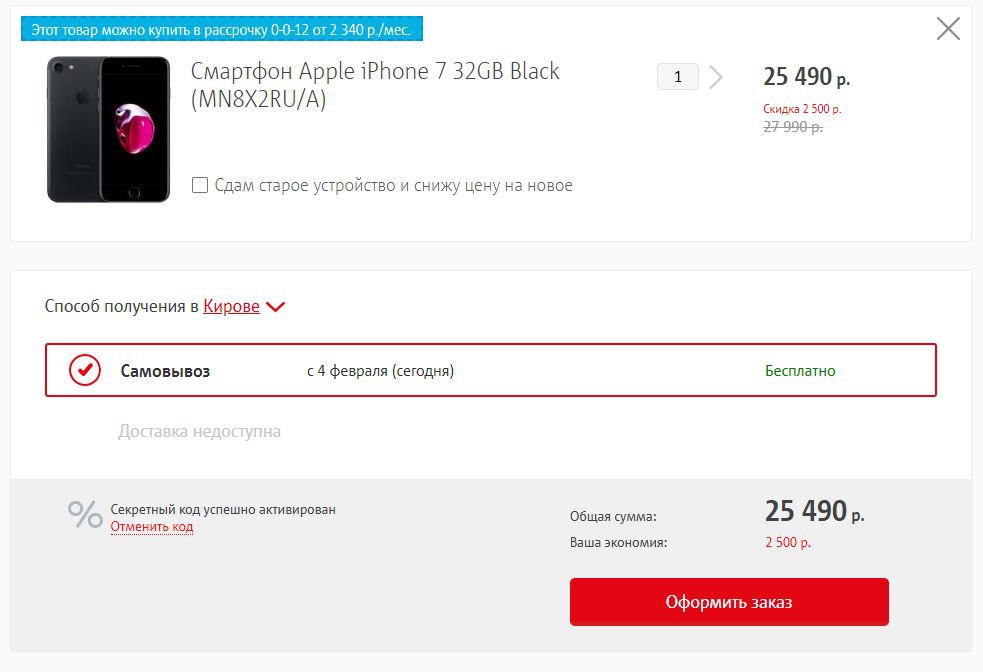Select the 'Самовывоз' pickup label

tap(165, 371)
